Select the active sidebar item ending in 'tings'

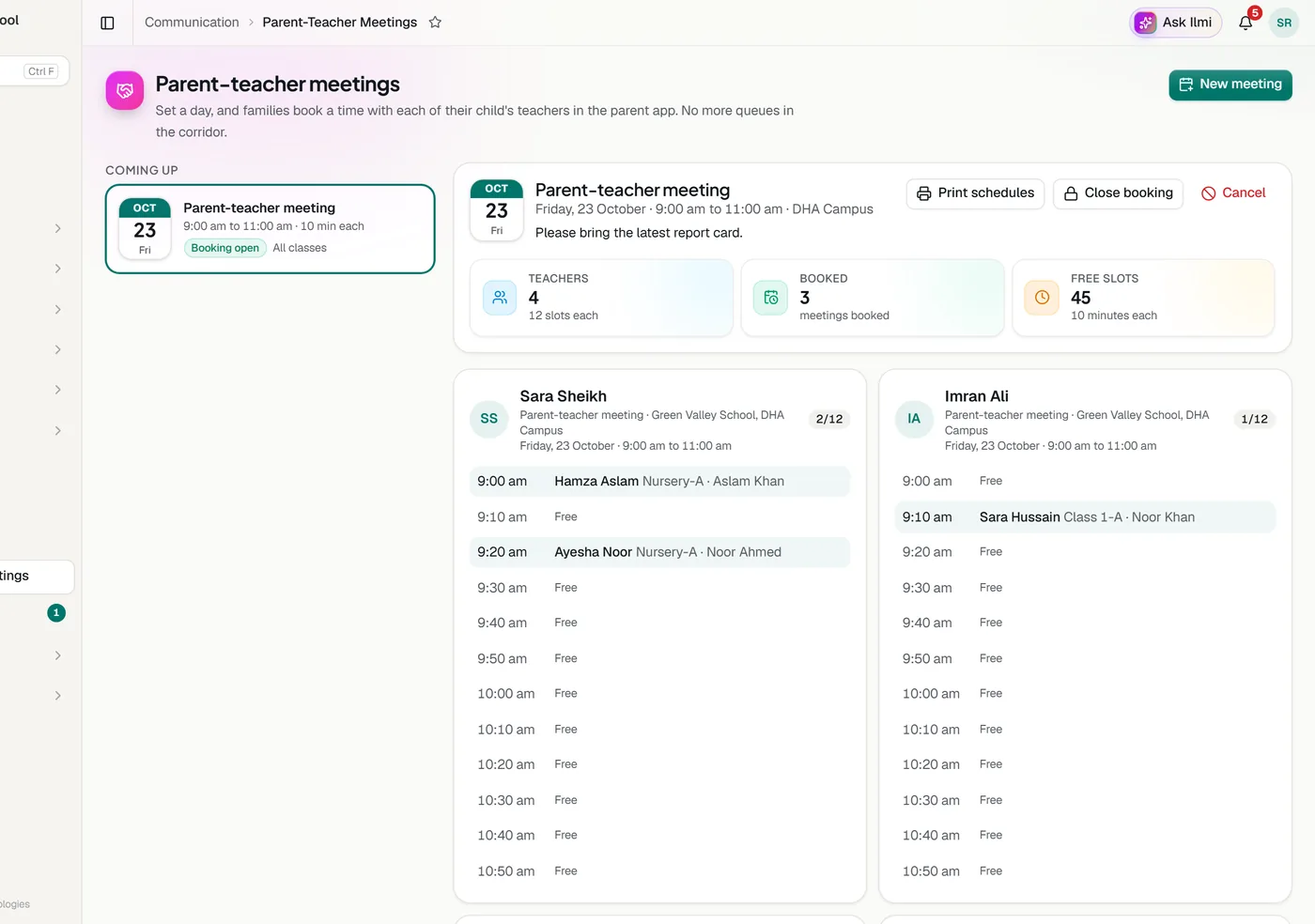pos(36,577)
